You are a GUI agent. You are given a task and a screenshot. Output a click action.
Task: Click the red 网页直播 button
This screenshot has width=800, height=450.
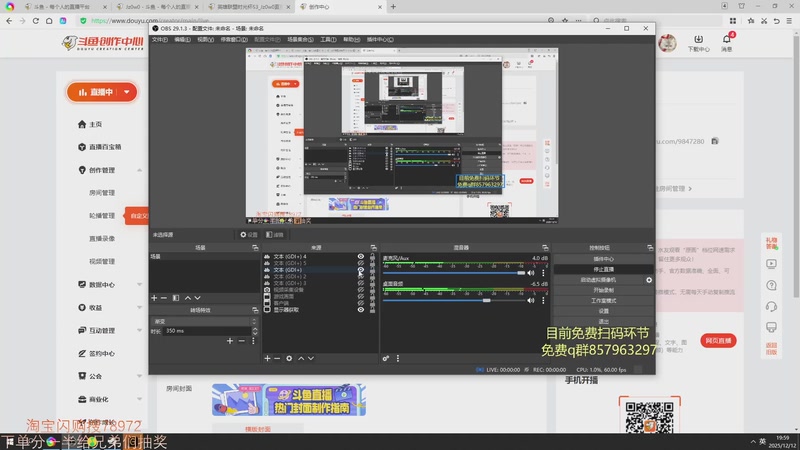tap(718, 341)
